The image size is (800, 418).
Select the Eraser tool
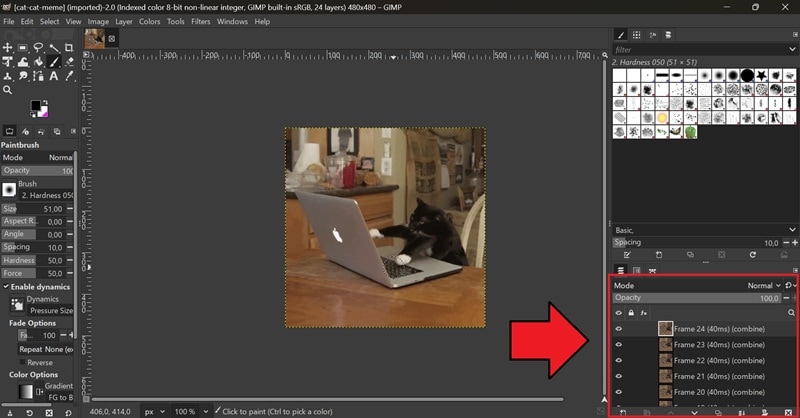(69, 62)
